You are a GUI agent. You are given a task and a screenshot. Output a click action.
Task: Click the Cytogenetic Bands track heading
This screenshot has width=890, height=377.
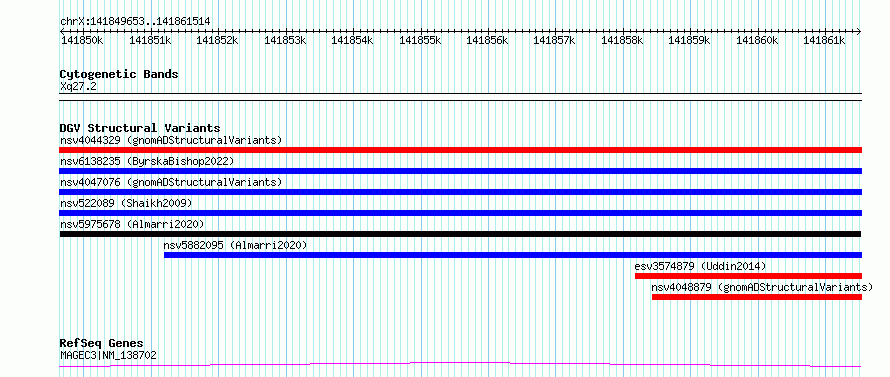point(119,74)
